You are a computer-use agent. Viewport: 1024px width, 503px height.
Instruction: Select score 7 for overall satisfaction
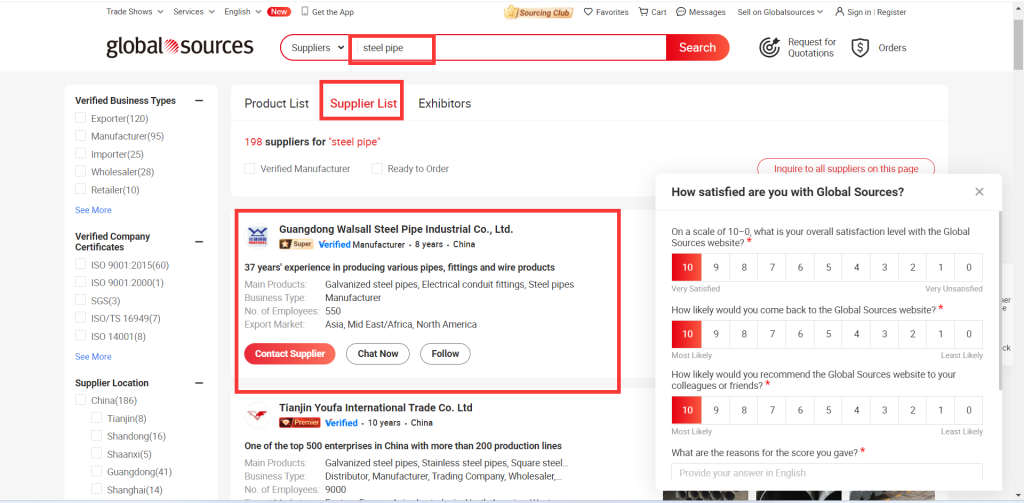pyautogui.click(x=772, y=268)
